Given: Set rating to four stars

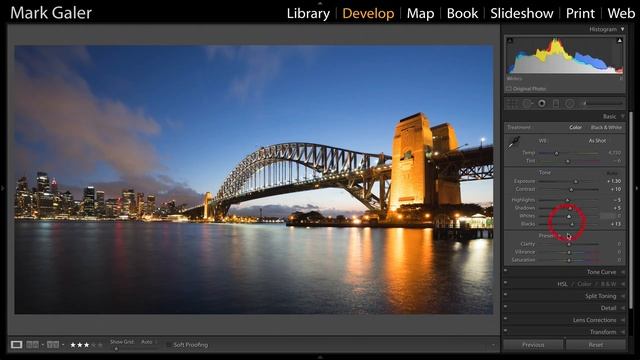Looking at the screenshot, I should 93,345.
